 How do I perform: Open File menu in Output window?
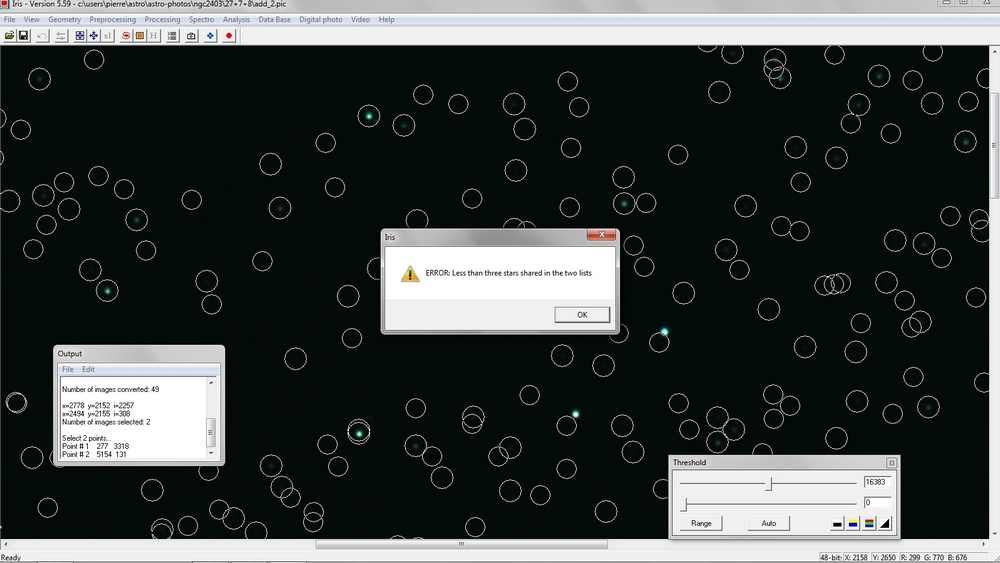[x=68, y=370]
